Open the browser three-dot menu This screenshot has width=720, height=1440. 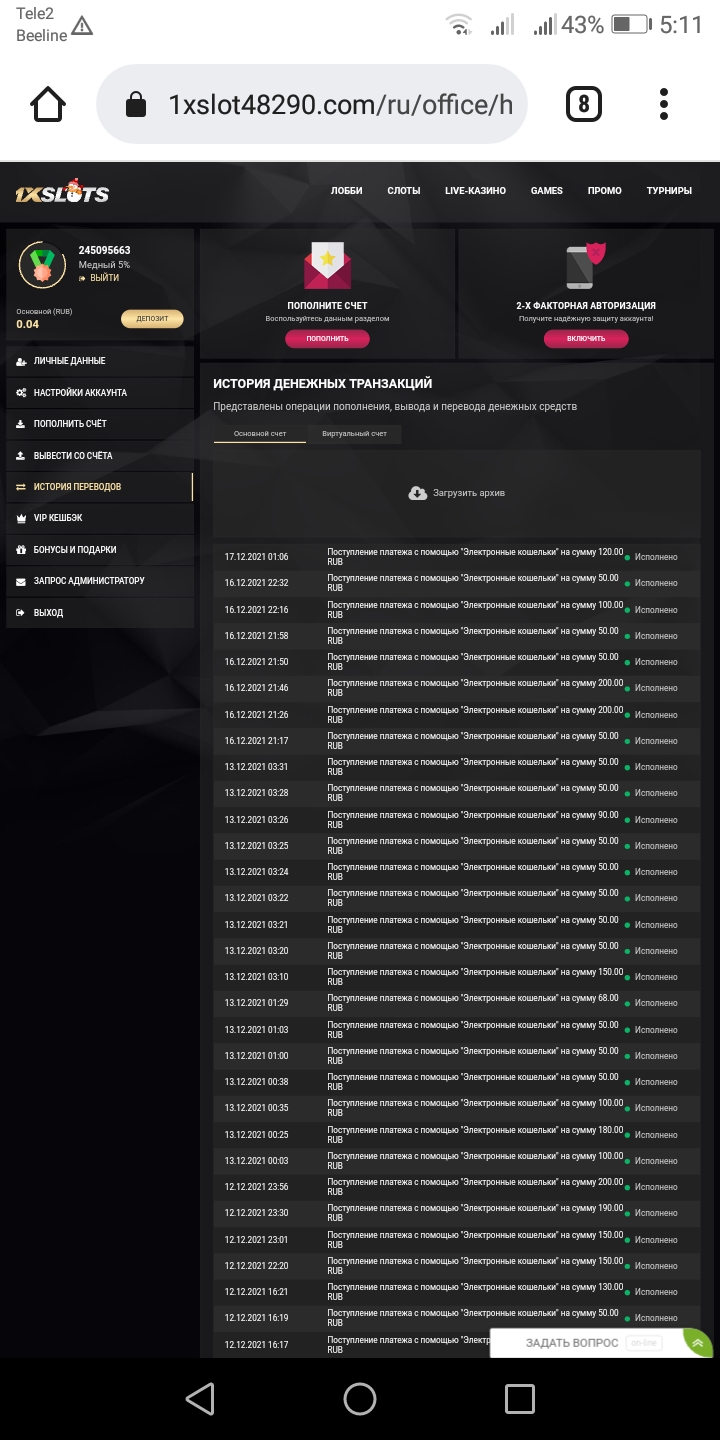coord(664,104)
